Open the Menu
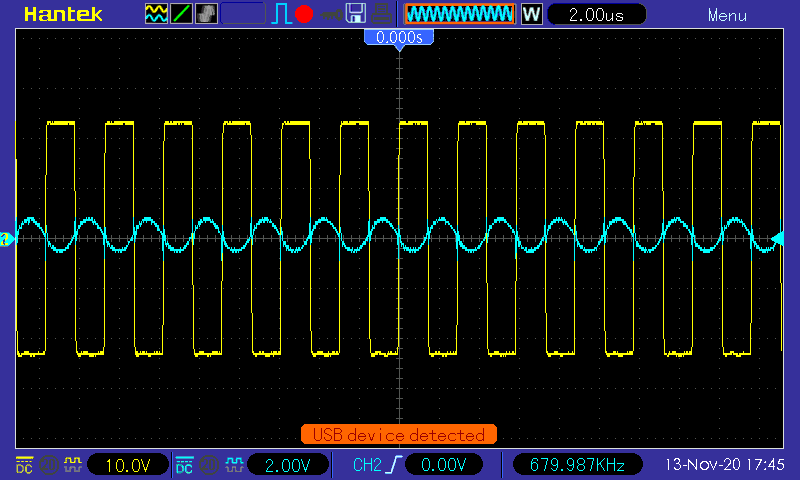 click(x=727, y=16)
